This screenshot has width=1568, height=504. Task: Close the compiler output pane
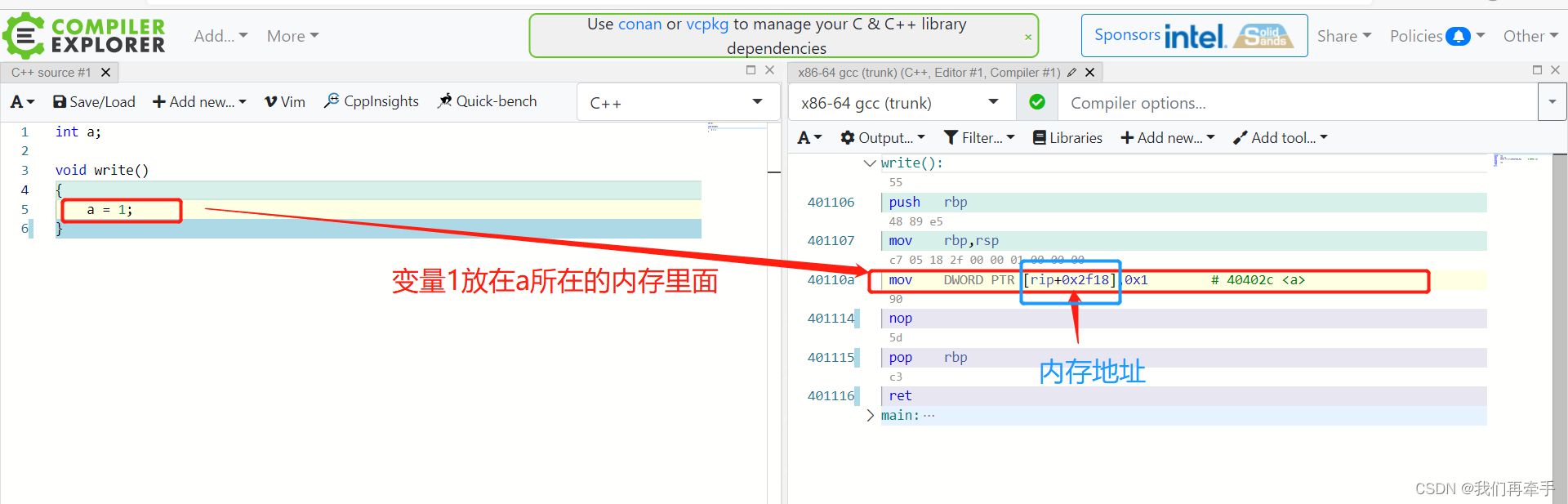pos(1556,70)
